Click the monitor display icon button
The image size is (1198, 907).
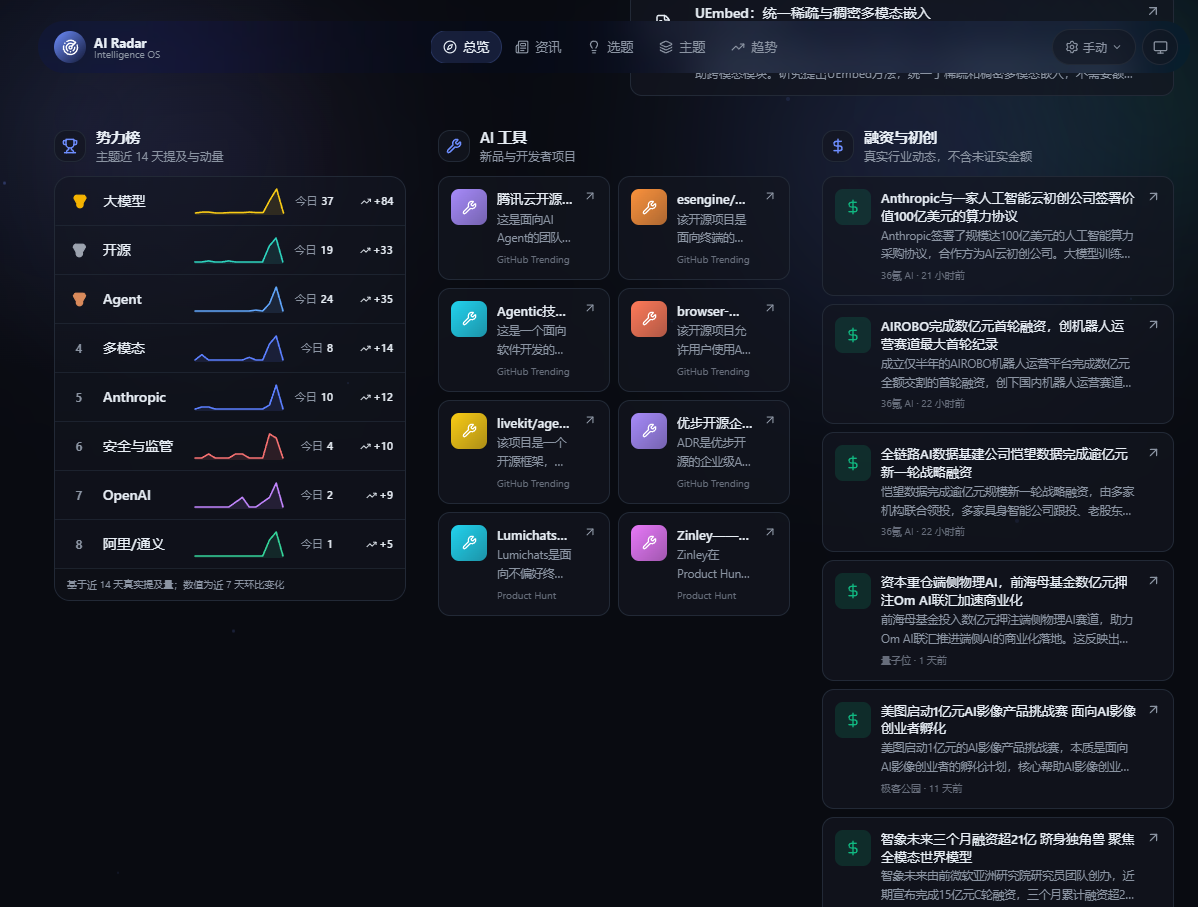point(1160,47)
